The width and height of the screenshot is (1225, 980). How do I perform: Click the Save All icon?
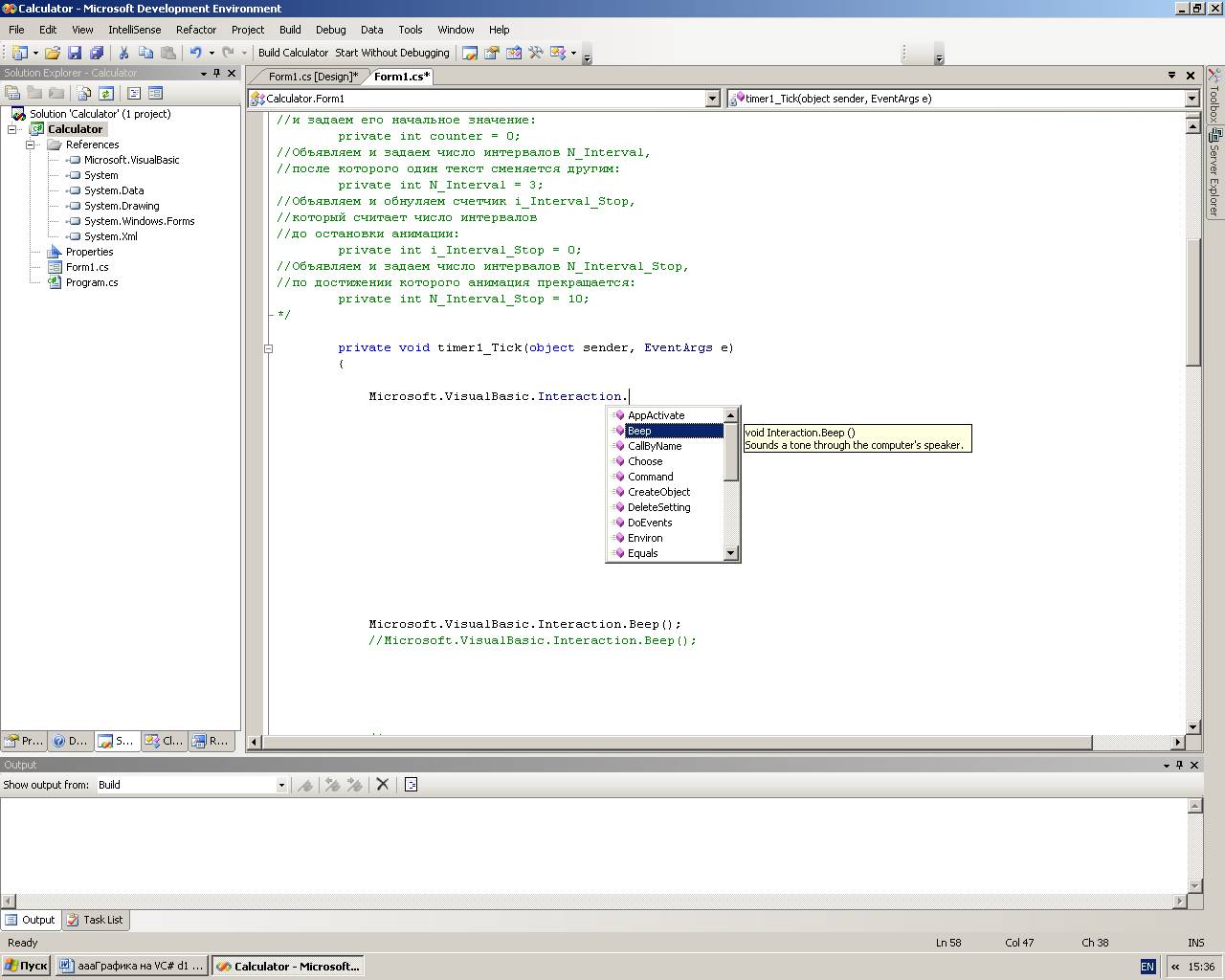(96, 53)
